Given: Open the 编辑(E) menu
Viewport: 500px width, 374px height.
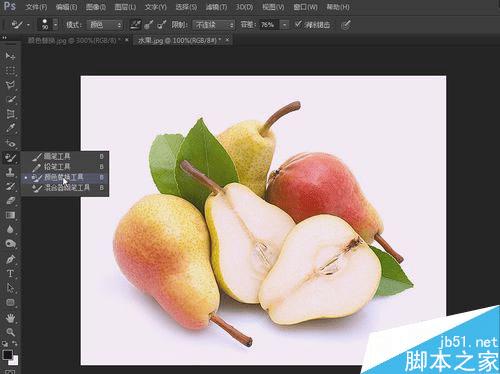Looking at the screenshot, I should 67,7.
